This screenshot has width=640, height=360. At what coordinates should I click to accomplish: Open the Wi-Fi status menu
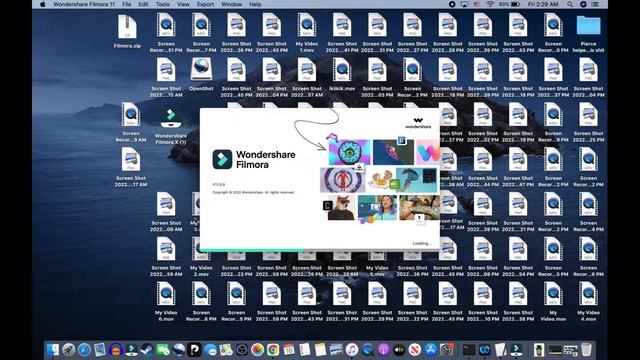pyautogui.click(x=490, y=4)
